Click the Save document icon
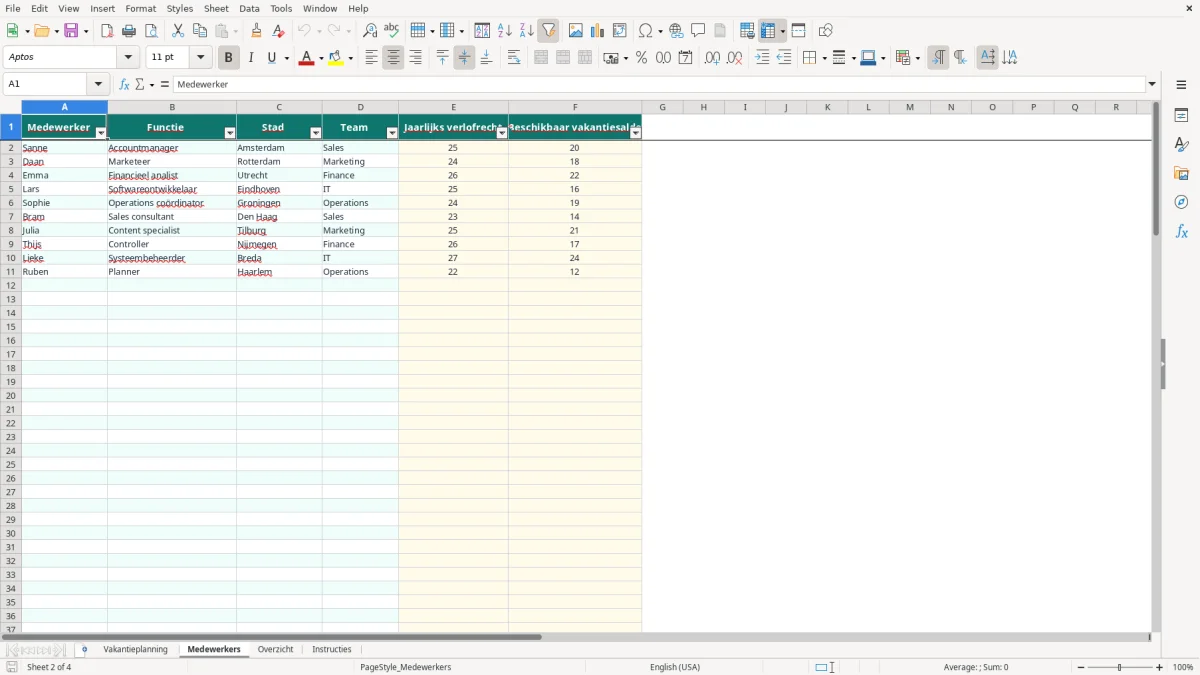The image size is (1200, 675). click(x=71, y=31)
